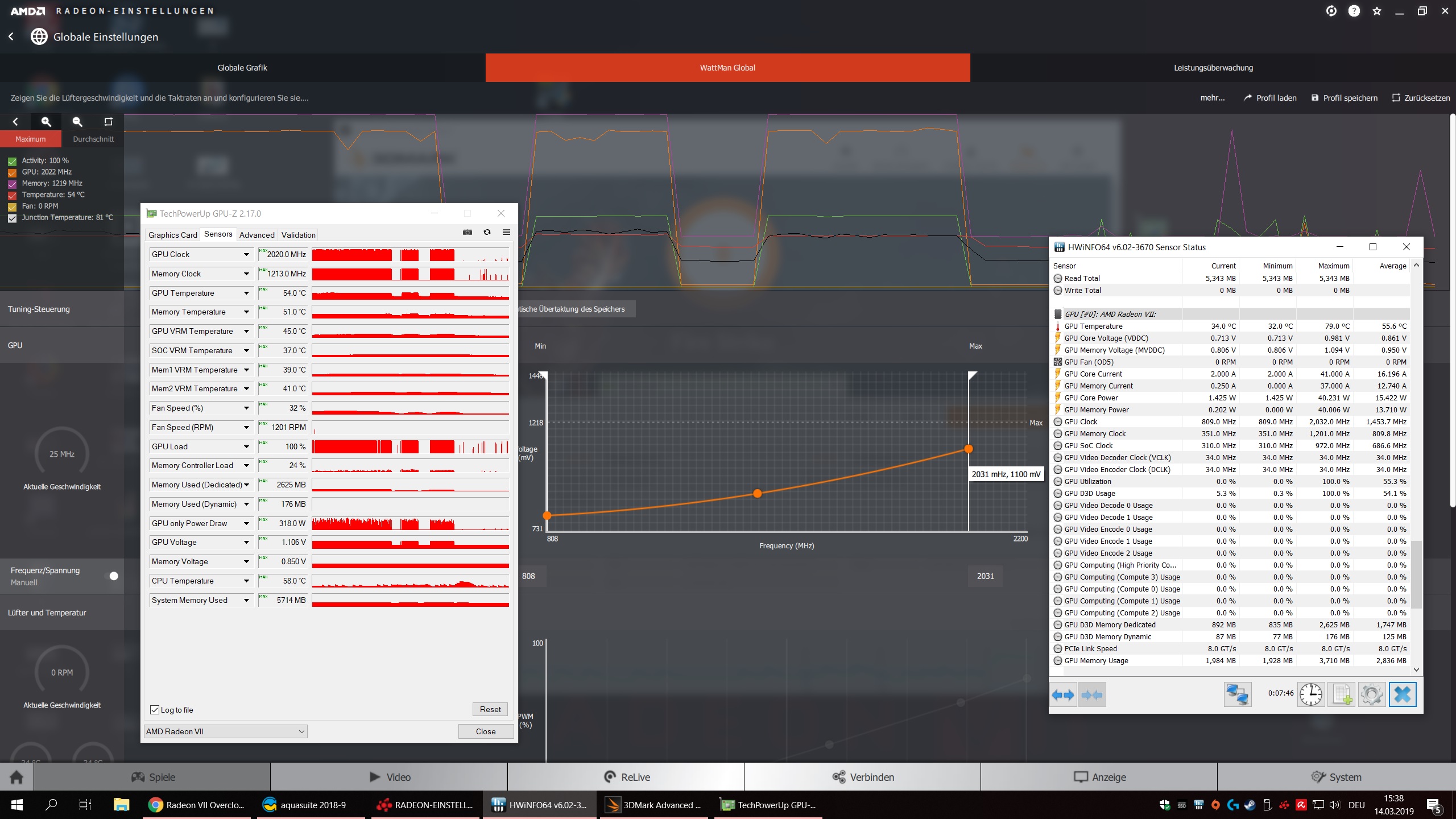The height and width of the screenshot is (819, 1456).
Task: Click Profil speichern
Action: (x=1345, y=98)
